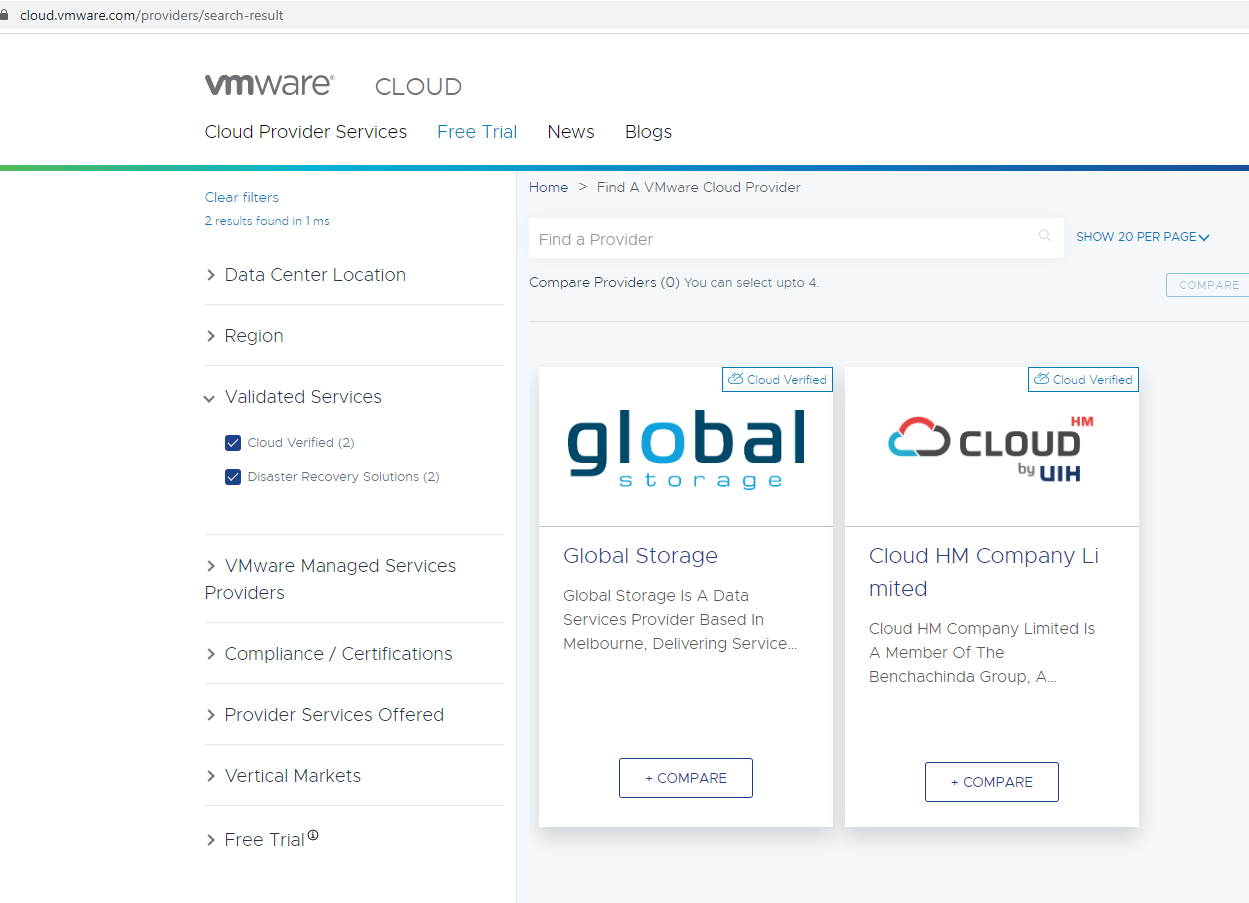Click Global Storage's Cloud Verified badge
This screenshot has height=903, width=1249.
click(777, 379)
